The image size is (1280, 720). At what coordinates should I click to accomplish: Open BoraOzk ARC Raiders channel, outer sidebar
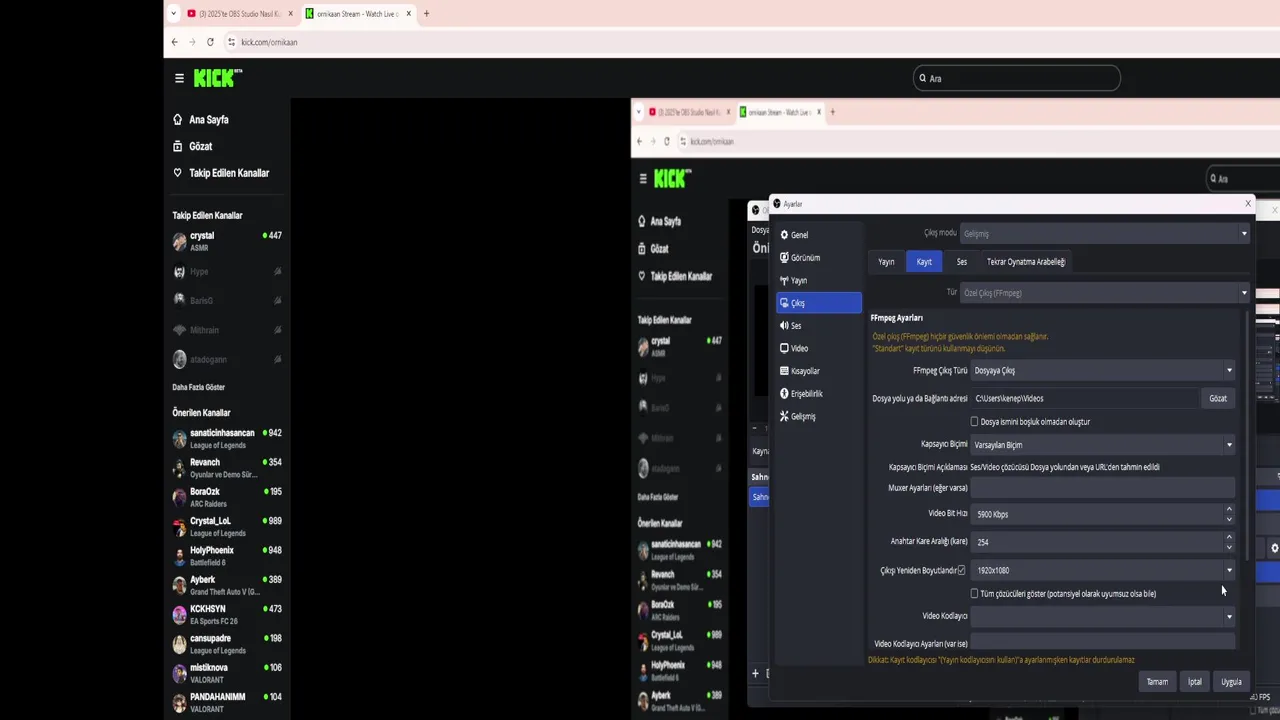[227, 497]
